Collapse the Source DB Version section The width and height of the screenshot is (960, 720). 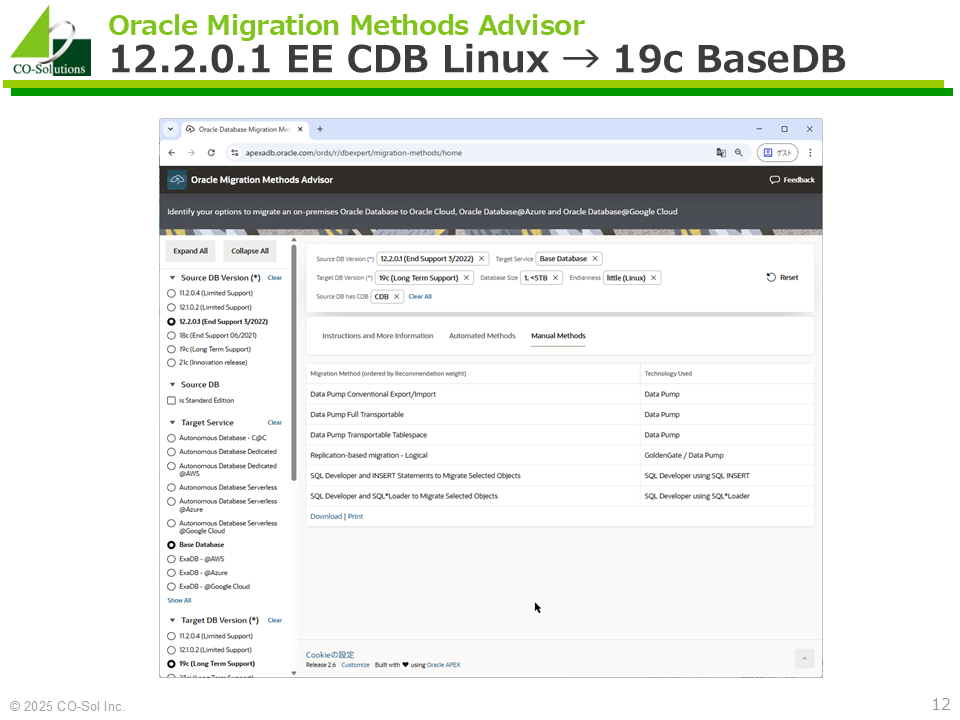coord(173,278)
